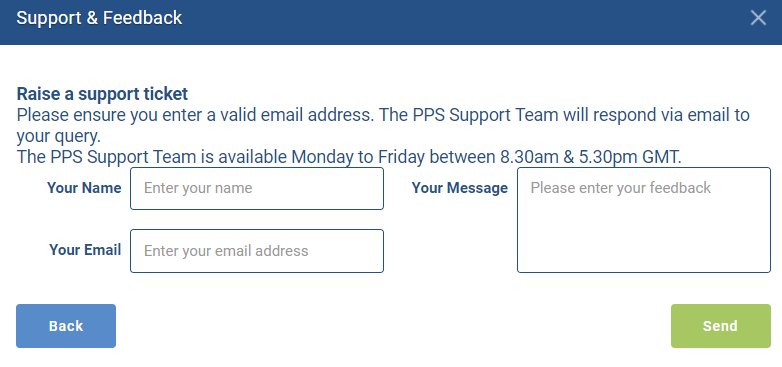This screenshot has height=367, width=782.
Task: Focus the Your Email input box
Action: pos(257,251)
